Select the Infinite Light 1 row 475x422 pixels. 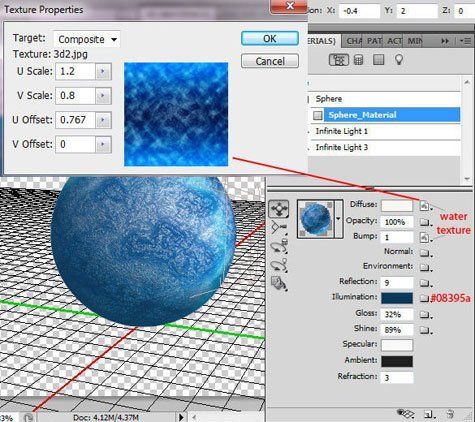click(x=384, y=131)
